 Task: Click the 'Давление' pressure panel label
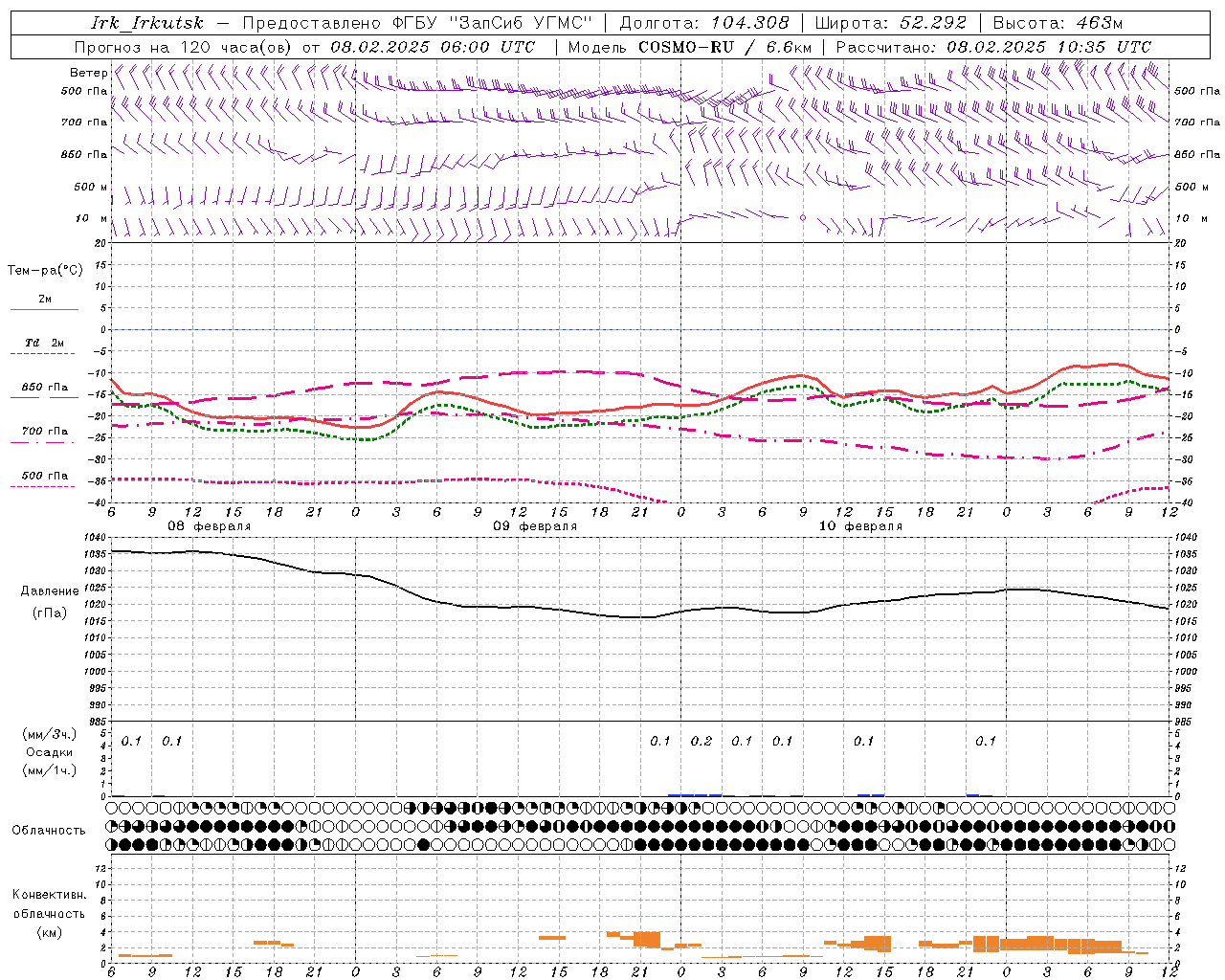(50, 591)
